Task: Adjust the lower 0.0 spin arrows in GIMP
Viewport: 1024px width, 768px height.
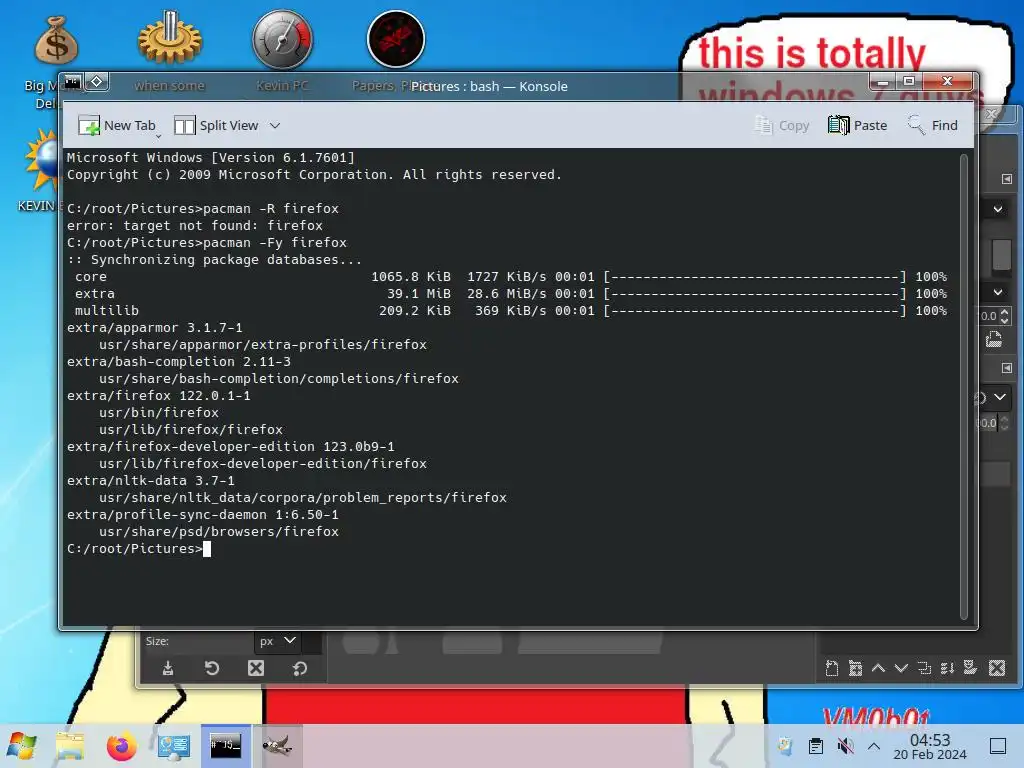Action: coord(1004,423)
